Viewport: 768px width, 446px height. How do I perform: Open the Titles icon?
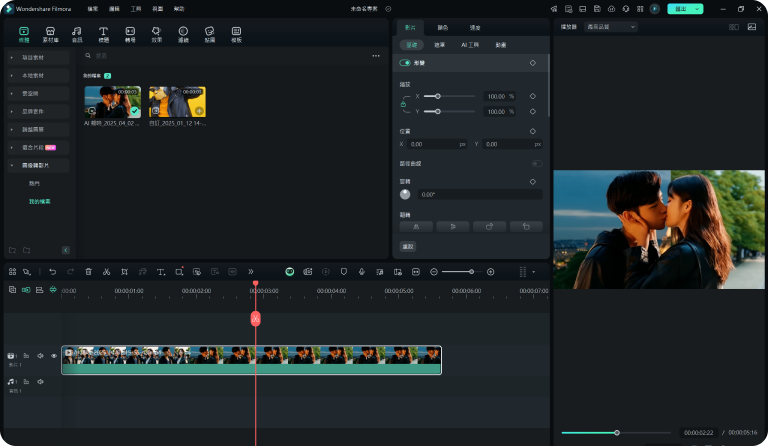coord(103,34)
